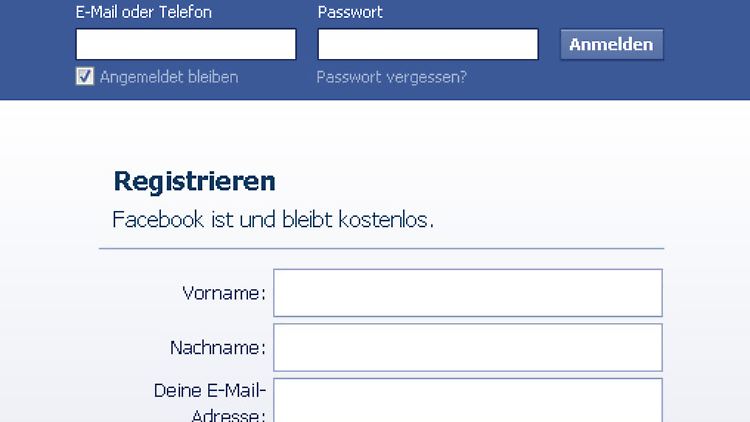Click the Deine E-Mail-Adresse: label

[x=209, y=402]
